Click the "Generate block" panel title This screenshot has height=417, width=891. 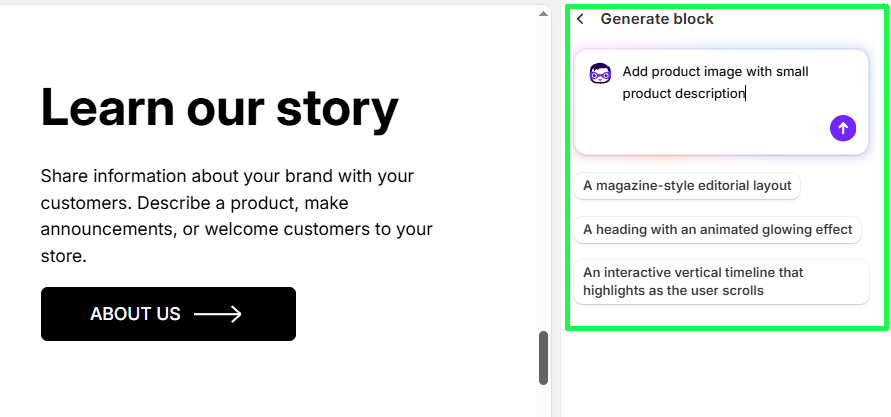point(657,19)
